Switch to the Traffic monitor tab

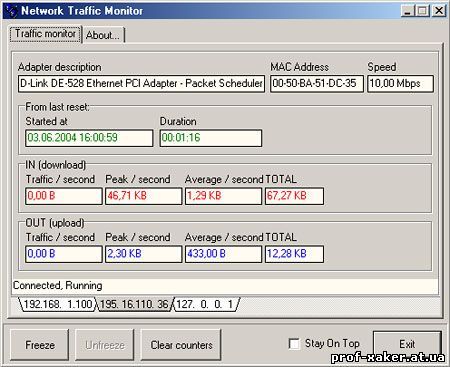45,34
